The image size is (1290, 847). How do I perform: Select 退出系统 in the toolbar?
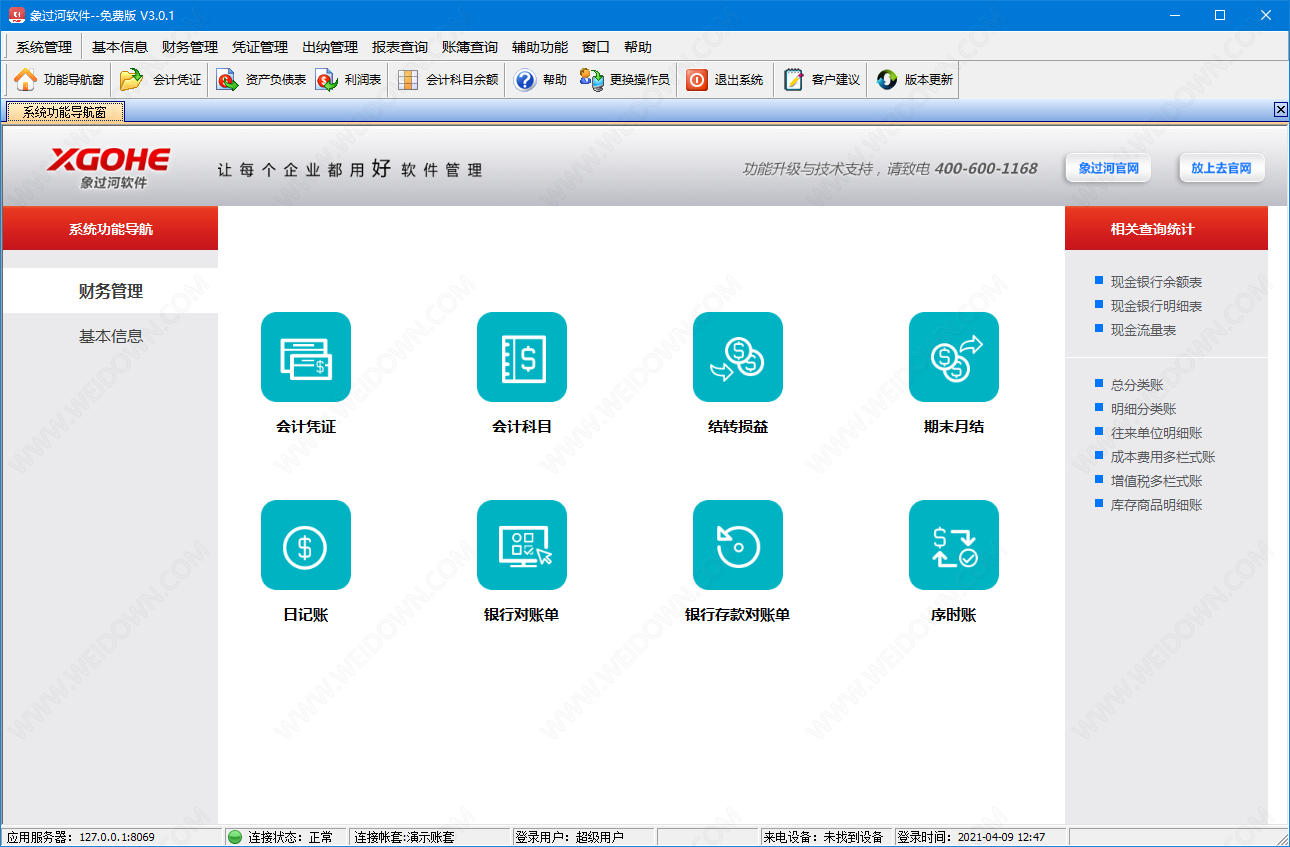[726, 80]
